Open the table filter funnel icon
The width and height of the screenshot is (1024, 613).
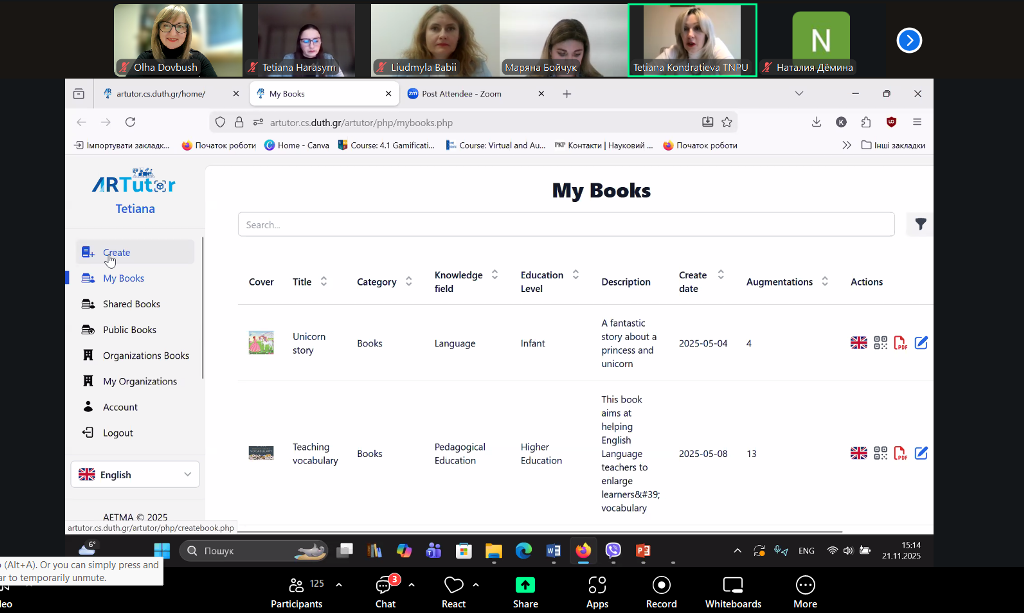pos(920,225)
